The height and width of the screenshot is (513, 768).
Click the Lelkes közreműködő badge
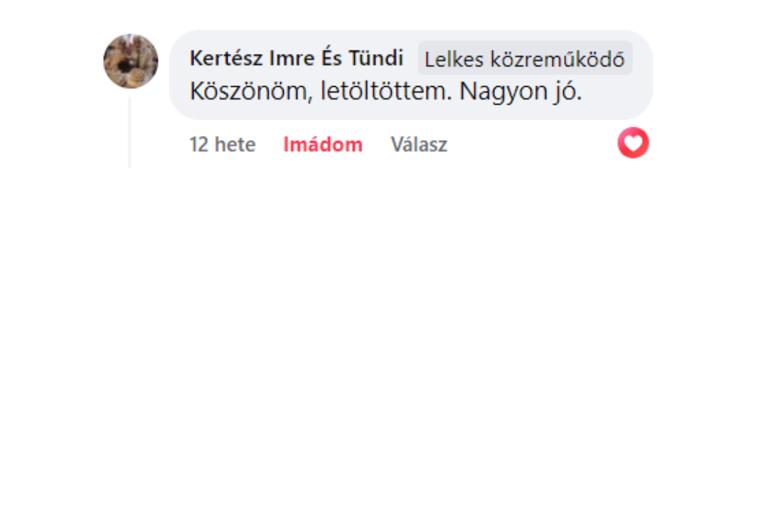click(525, 59)
